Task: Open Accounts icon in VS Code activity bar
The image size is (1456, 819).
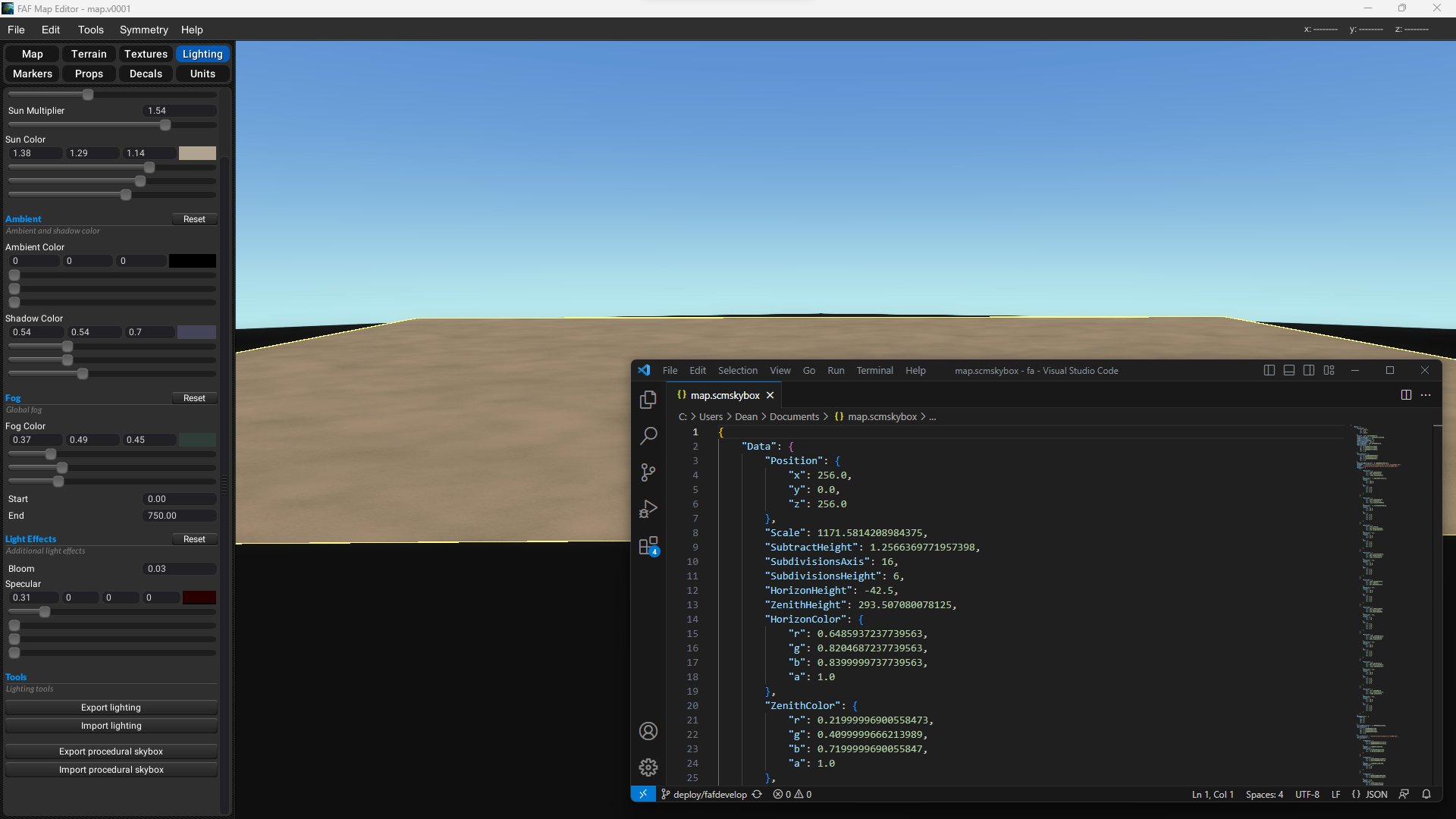Action: pos(648,731)
